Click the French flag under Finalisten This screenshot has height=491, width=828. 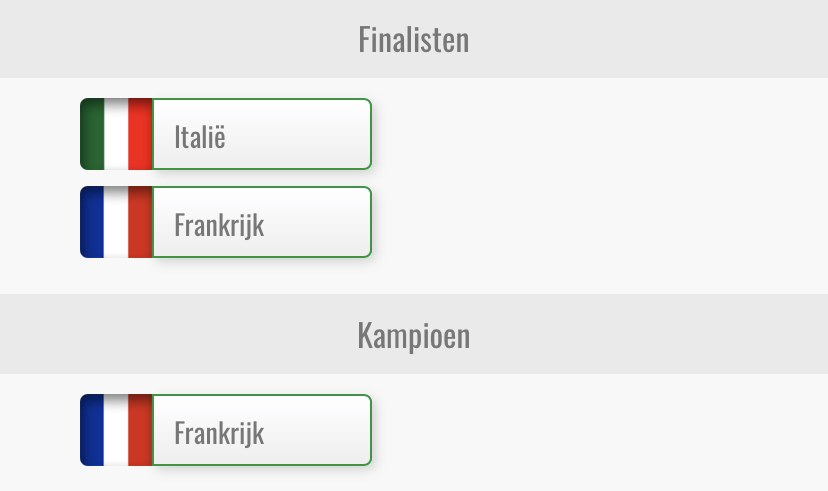click(x=116, y=222)
